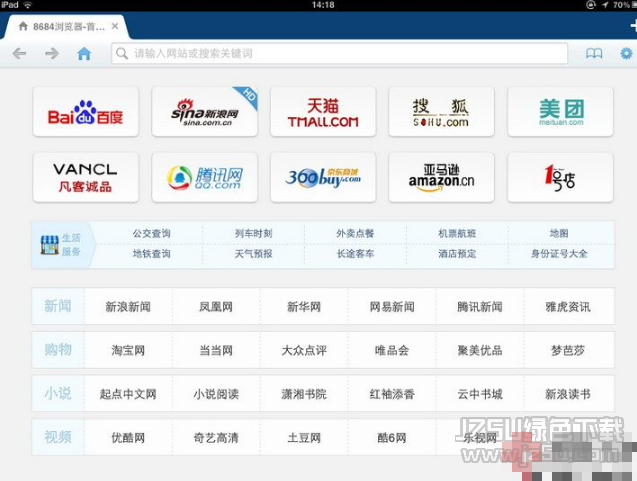Open 小说阅读 link
The image size is (637, 481).
tap(216, 394)
